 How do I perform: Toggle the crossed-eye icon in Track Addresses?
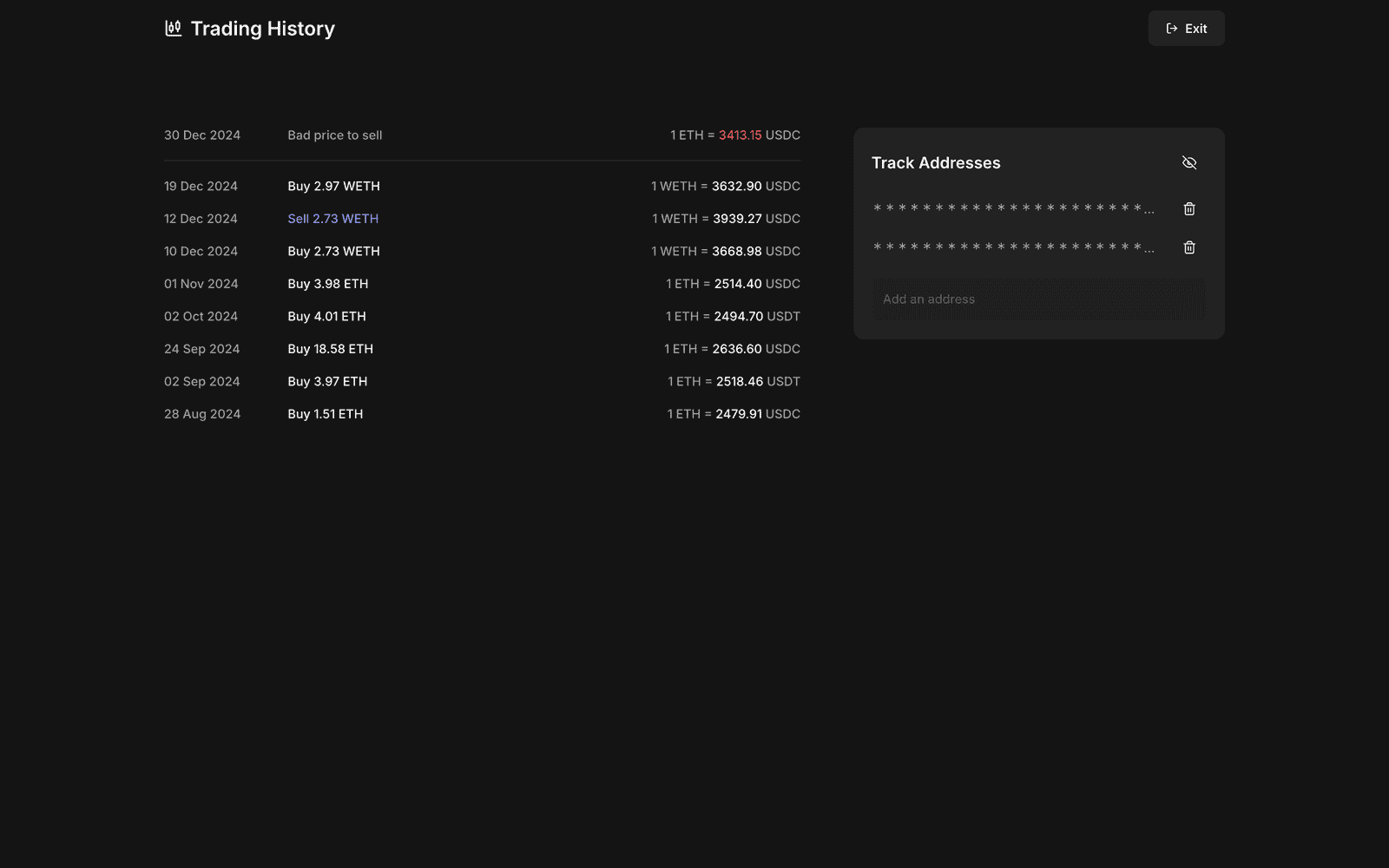(x=1188, y=162)
